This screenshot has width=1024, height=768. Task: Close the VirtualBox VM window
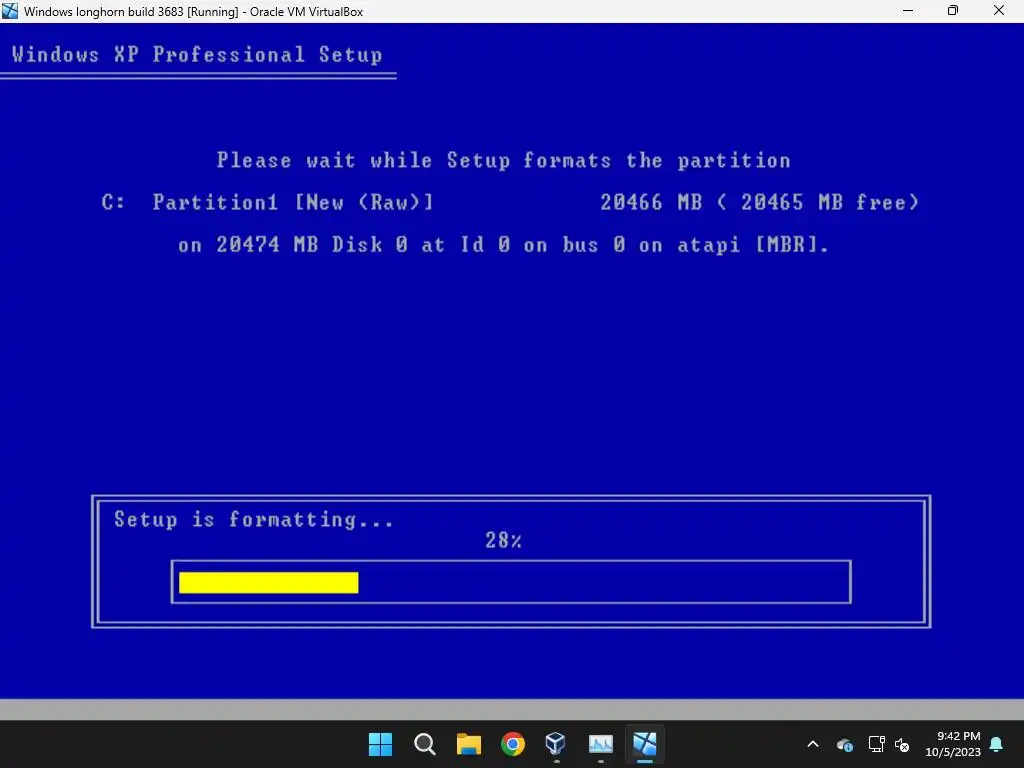(999, 10)
